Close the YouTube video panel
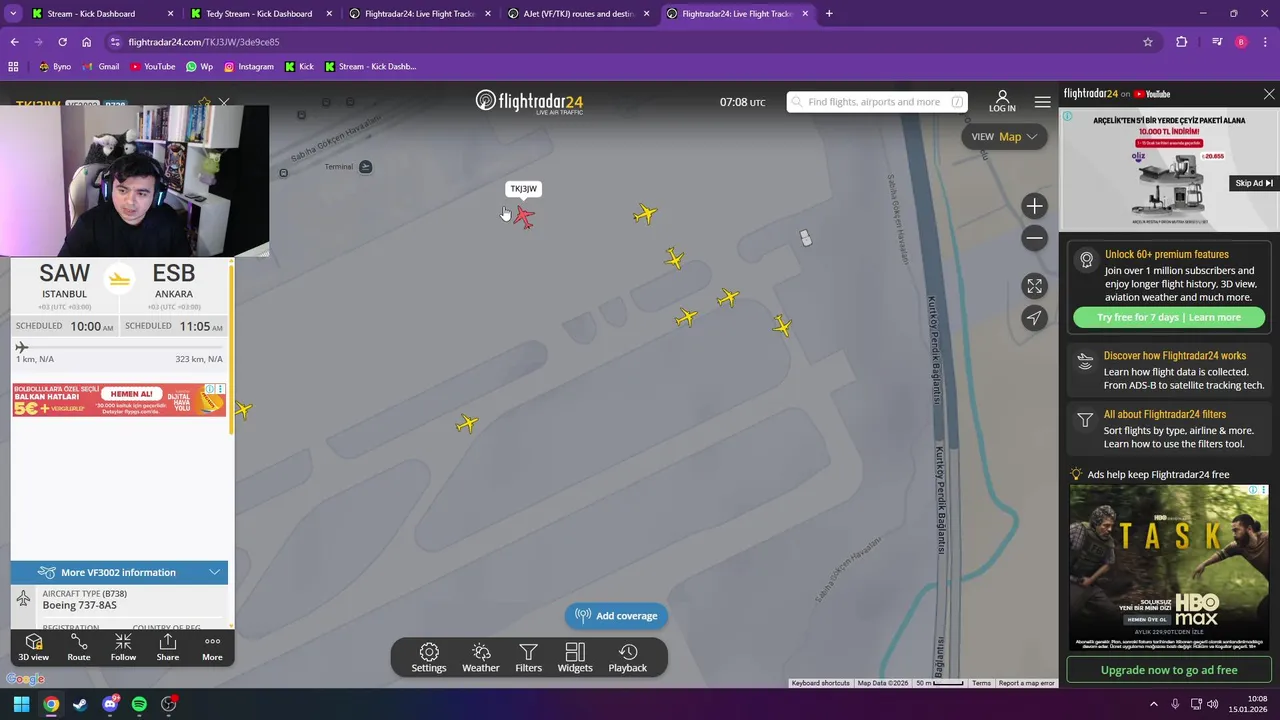This screenshot has width=1280, height=720. pyautogui.click(x=1269, y=94)
